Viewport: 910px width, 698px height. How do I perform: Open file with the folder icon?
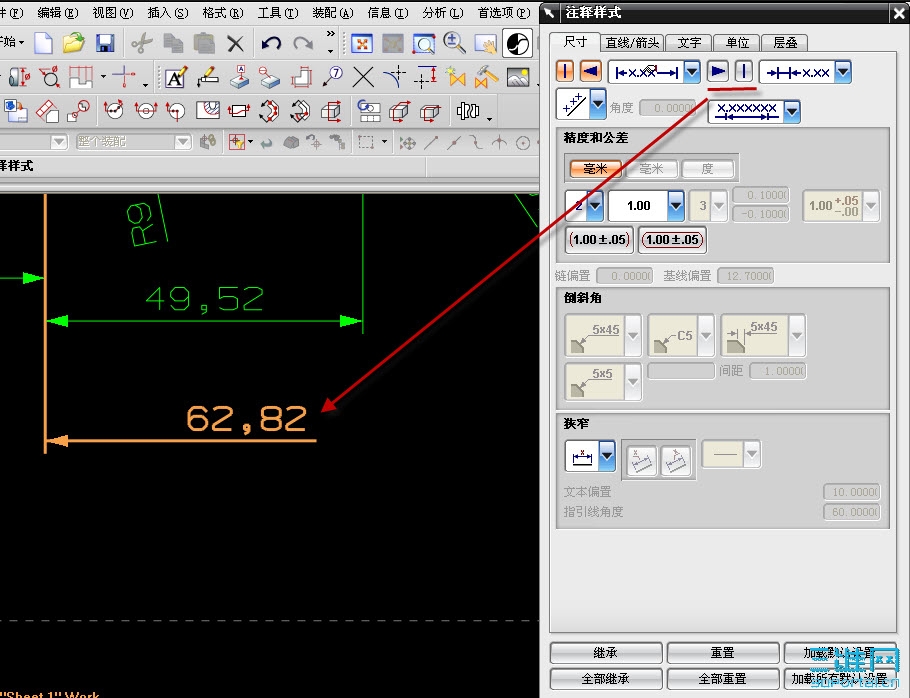(x=74, y=43)
